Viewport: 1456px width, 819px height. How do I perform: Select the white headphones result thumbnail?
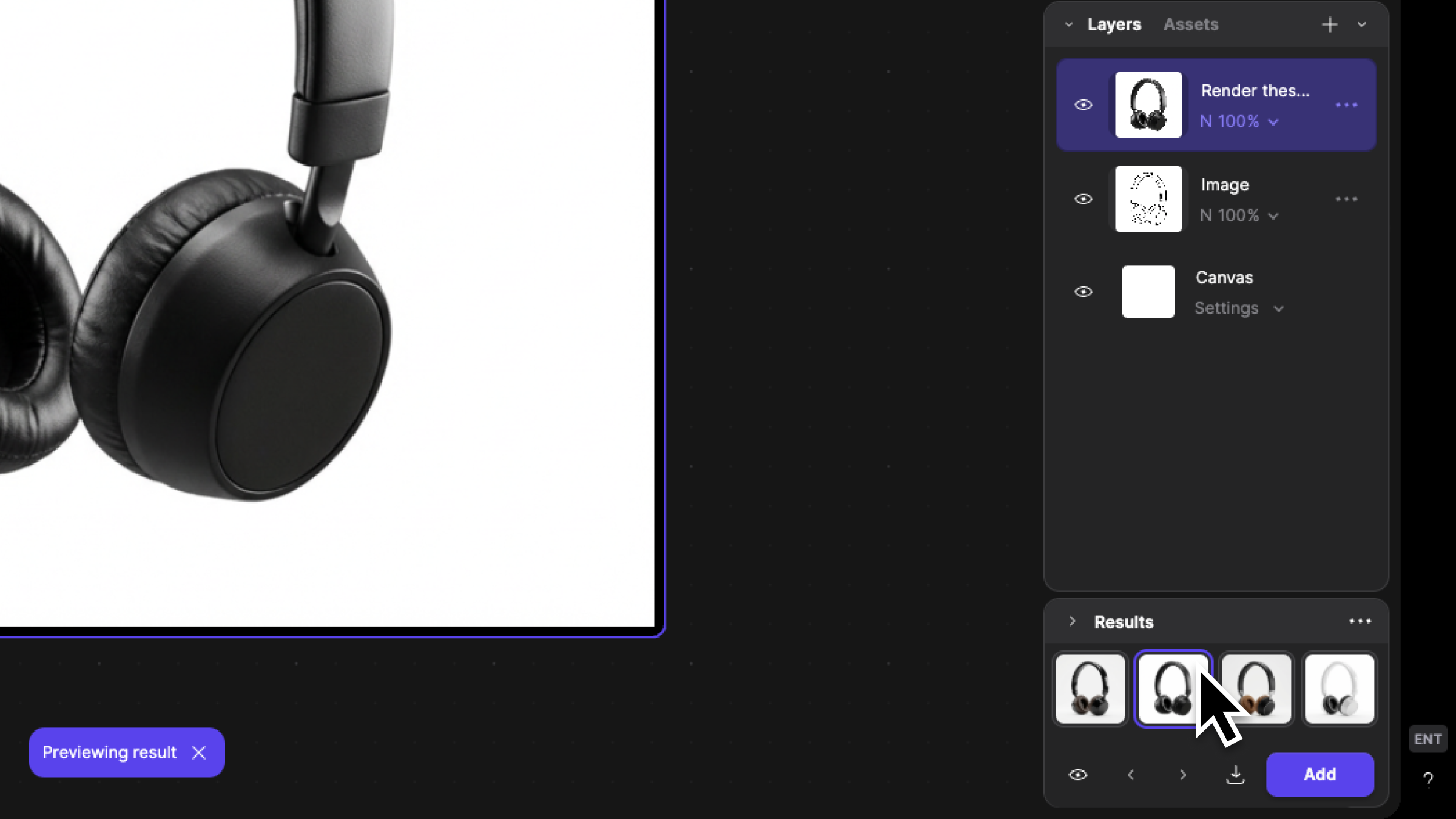(x=1339, y=688)
